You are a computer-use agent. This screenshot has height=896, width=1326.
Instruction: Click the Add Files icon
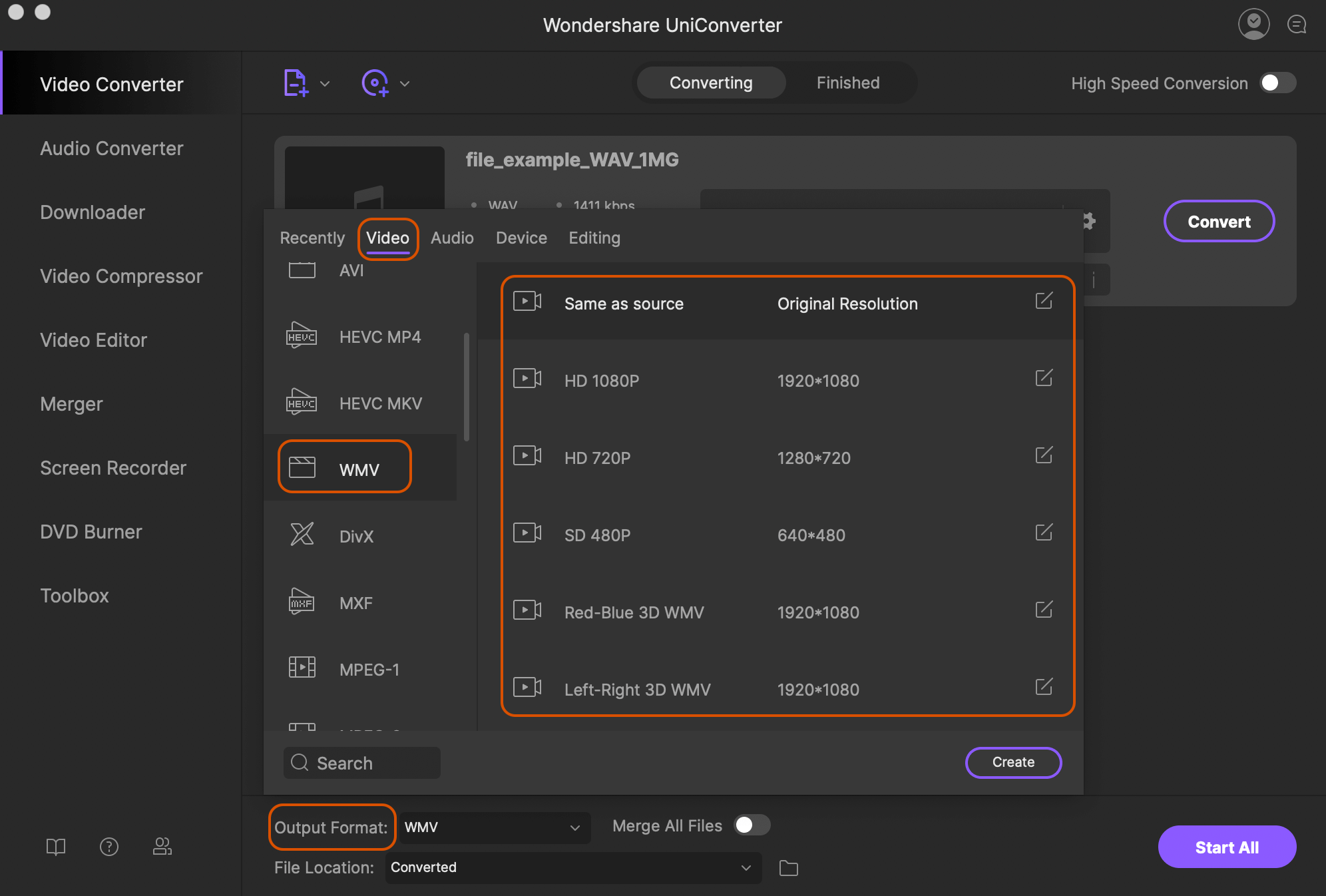tap(296, 83)
